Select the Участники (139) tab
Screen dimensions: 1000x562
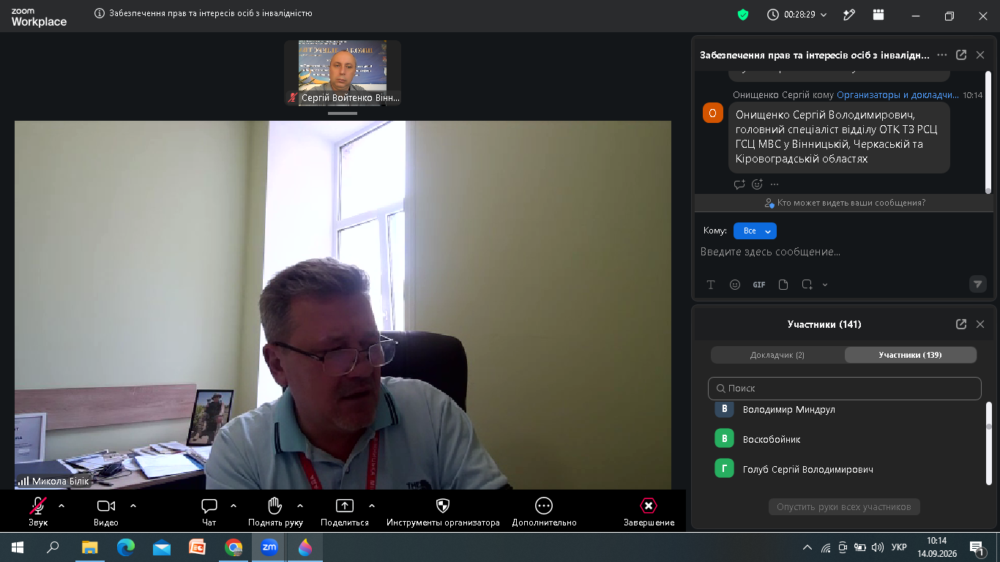pos(910,355)
